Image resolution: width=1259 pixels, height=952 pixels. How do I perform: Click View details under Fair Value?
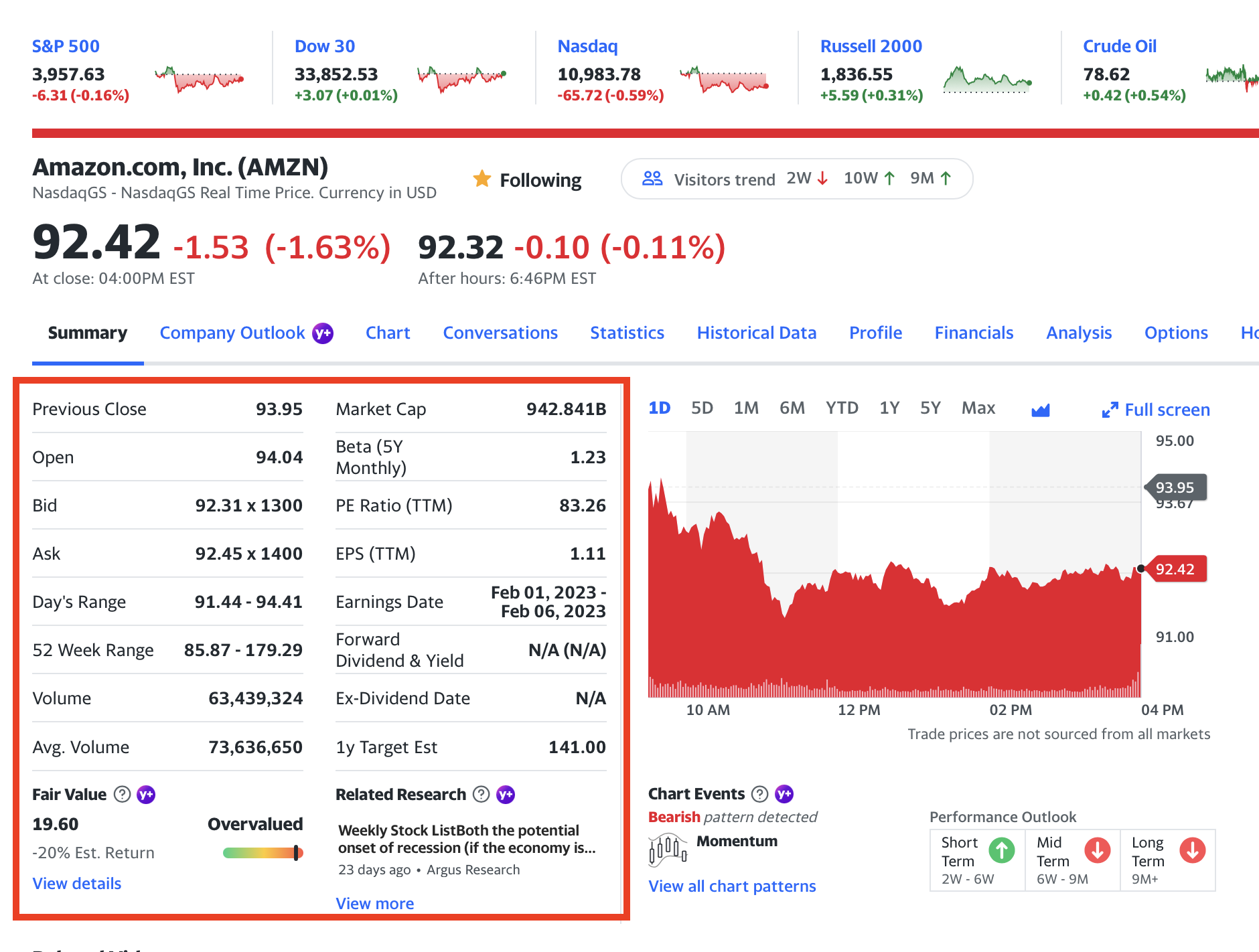click(x=77, y=884)
